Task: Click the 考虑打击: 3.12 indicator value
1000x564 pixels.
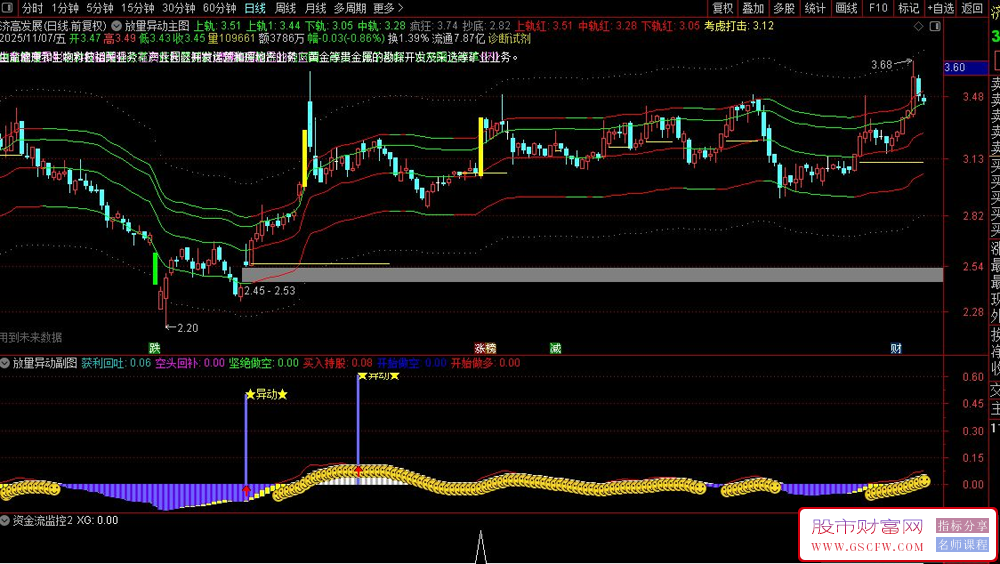Action: coord(739,26)
